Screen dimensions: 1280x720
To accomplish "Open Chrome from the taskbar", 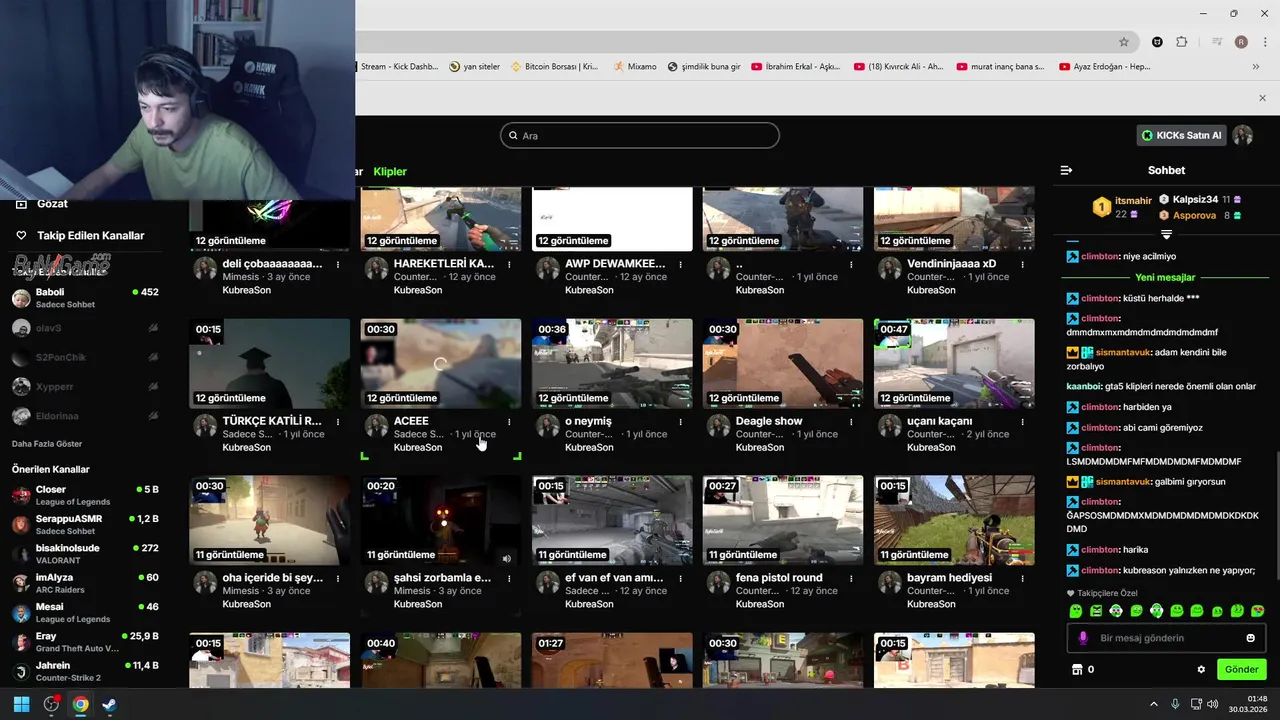I will pyautogui.click(x=80, y=704).
